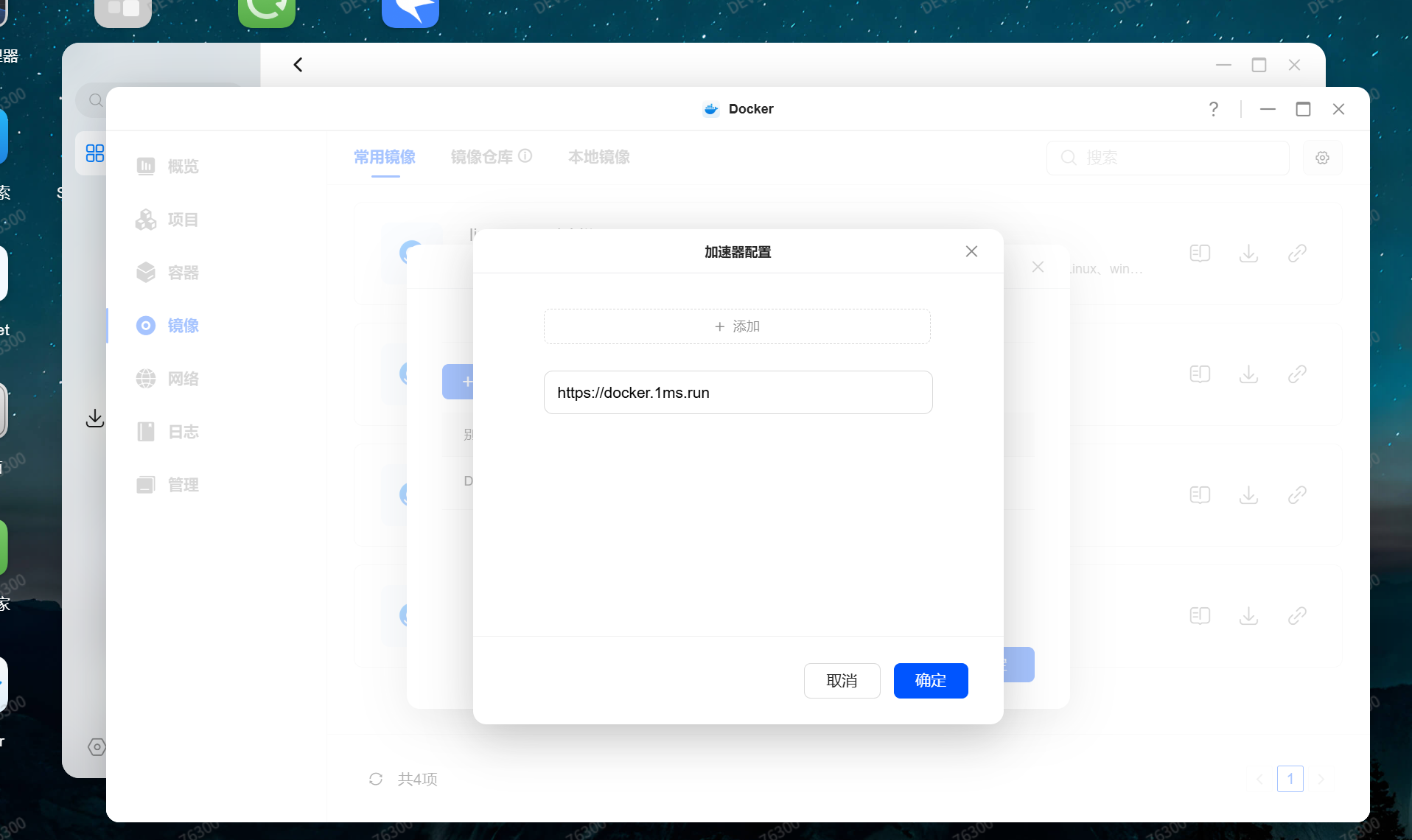Select the grid apps icon in rear sidebar
This screenshot has height=840, width=1412.
click(95, 153)
